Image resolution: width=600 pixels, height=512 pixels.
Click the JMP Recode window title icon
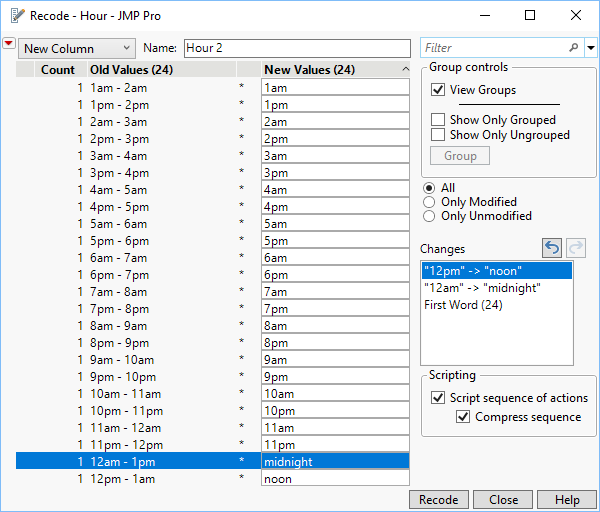(14, 15)
